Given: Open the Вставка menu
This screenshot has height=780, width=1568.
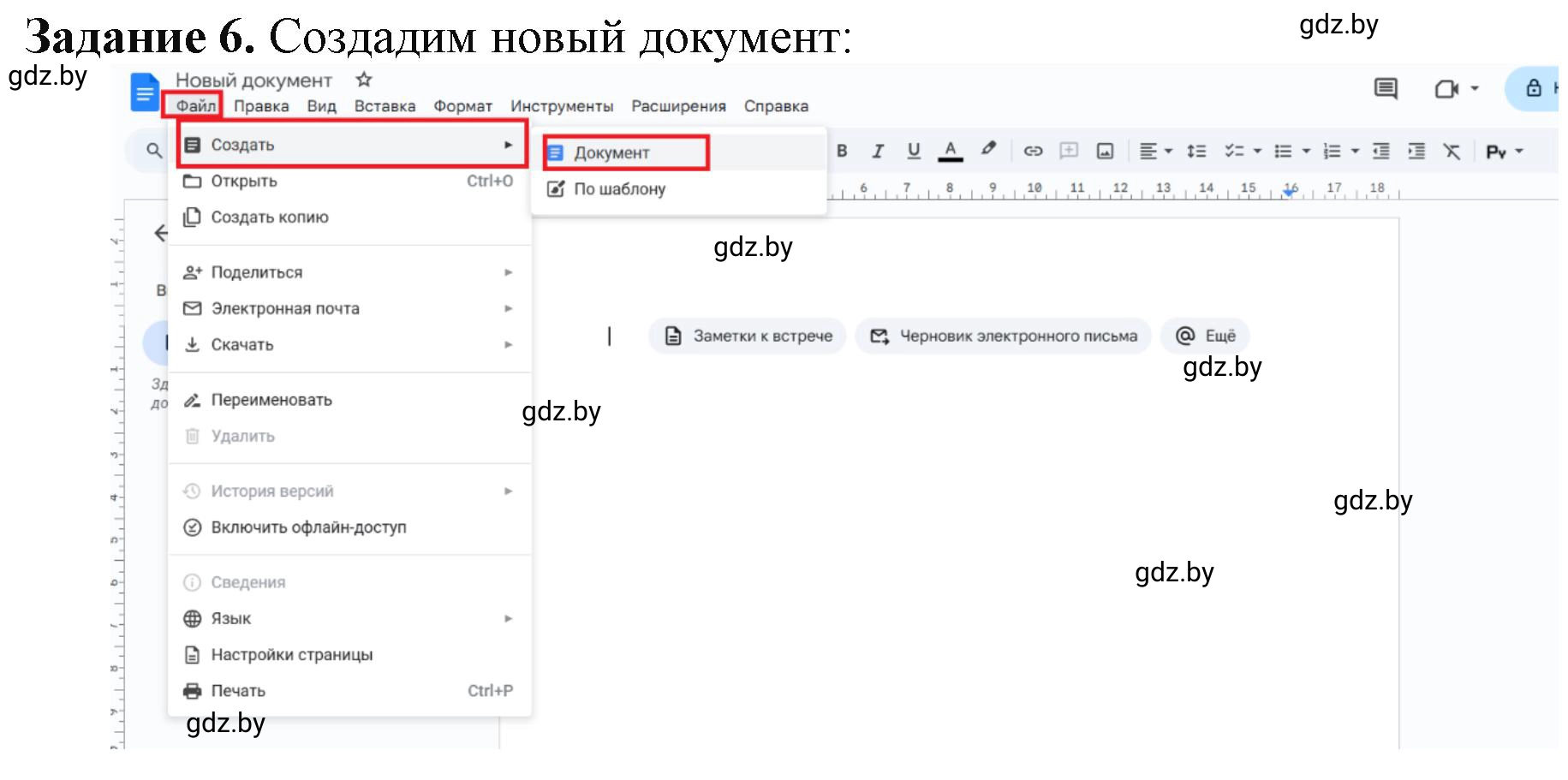Looking at the screenshot, I should 385,106.
